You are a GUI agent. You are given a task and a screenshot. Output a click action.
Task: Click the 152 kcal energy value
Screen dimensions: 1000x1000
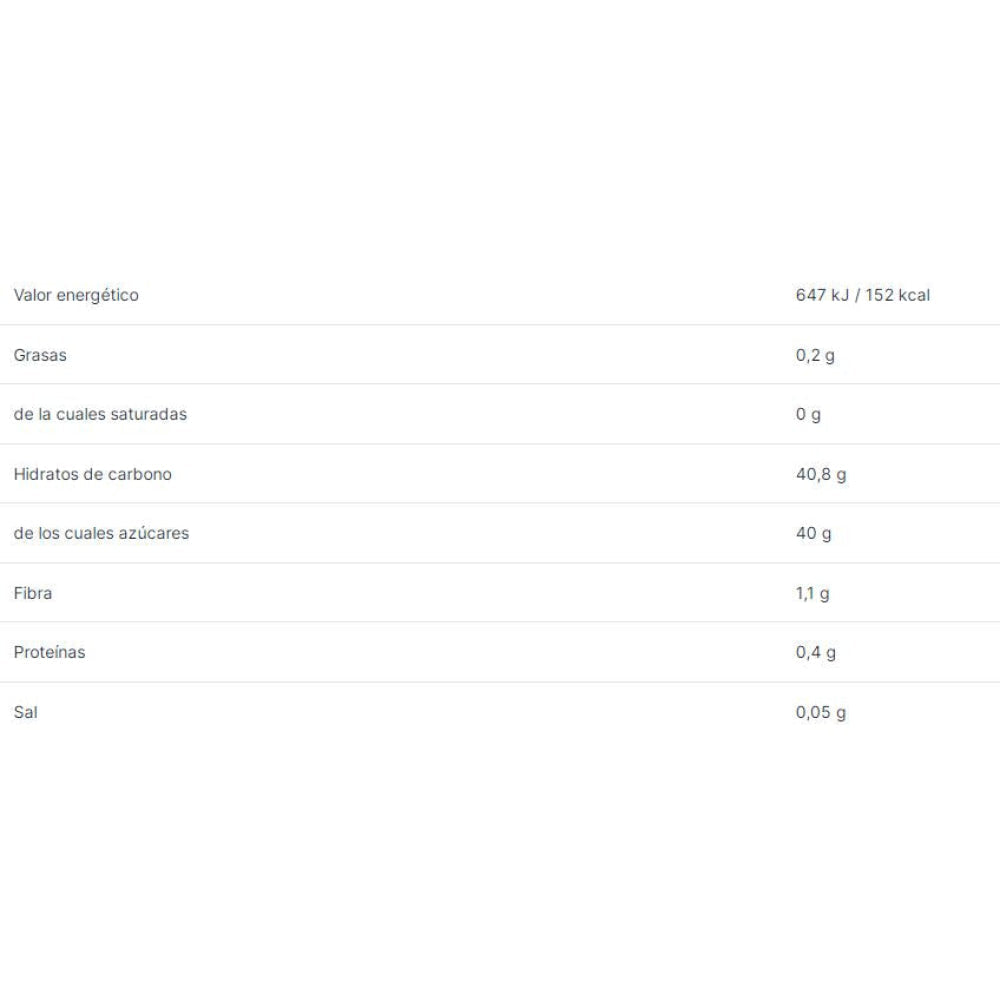tap(897, 295)
